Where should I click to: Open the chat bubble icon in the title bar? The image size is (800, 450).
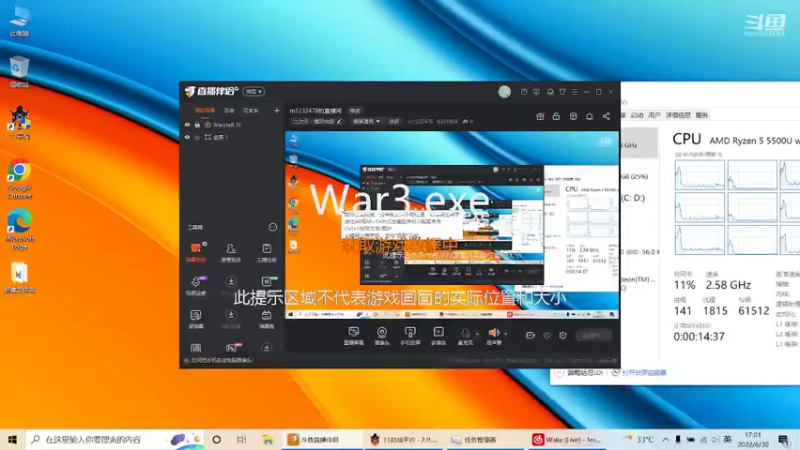(550, 92)
